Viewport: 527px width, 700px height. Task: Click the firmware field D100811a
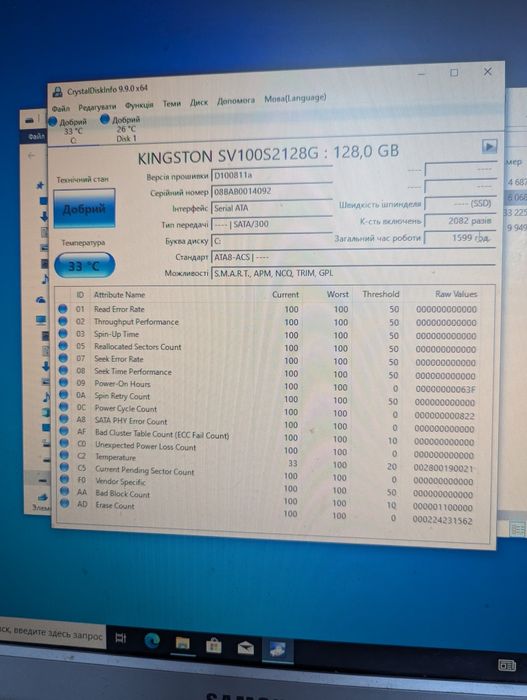tap(272, 175)
